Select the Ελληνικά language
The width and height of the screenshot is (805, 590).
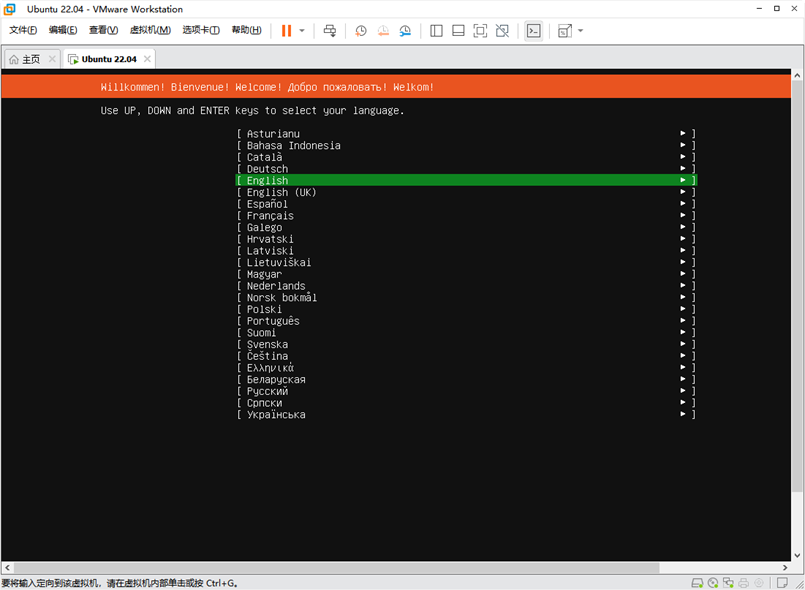(466, 368)
